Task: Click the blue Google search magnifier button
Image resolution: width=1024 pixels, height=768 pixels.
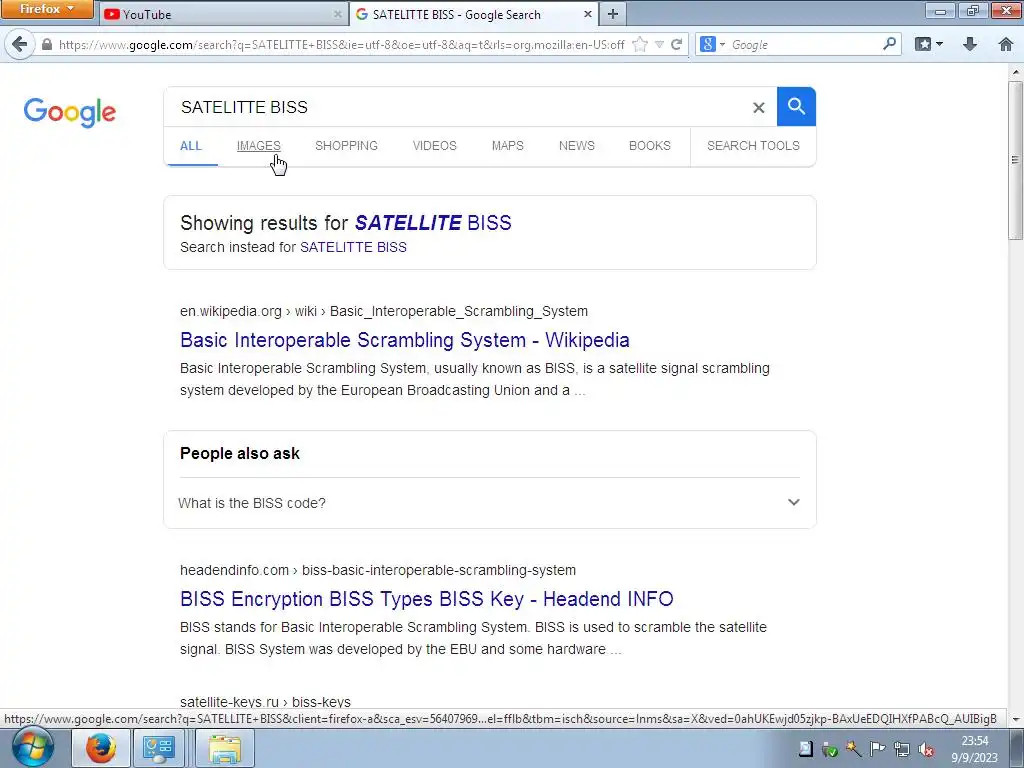Action: [x=795, y=106]
